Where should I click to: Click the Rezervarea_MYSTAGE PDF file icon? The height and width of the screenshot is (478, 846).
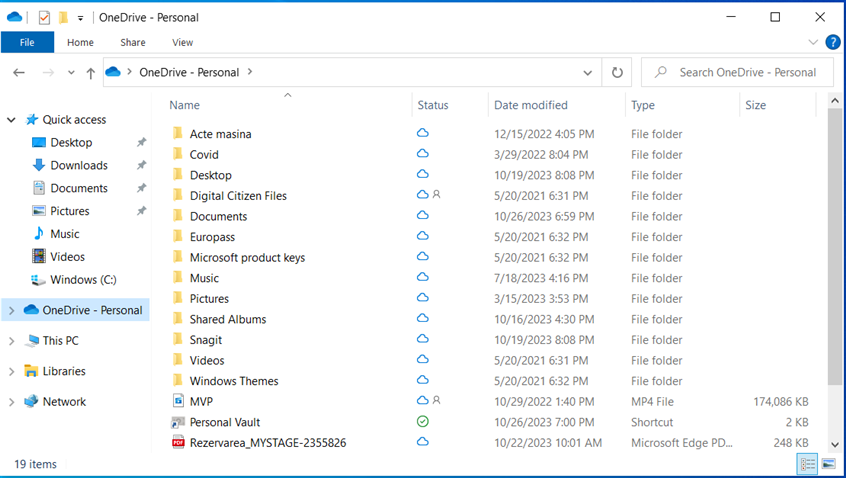coord(178,443)
